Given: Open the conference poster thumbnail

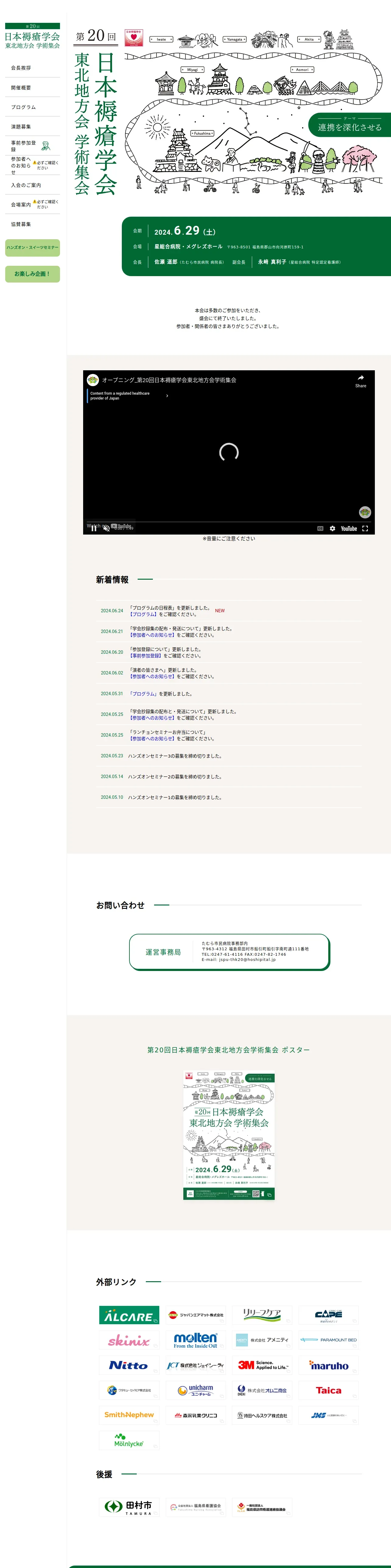Looking at the screenshot, I should (x=229, y=1135).
